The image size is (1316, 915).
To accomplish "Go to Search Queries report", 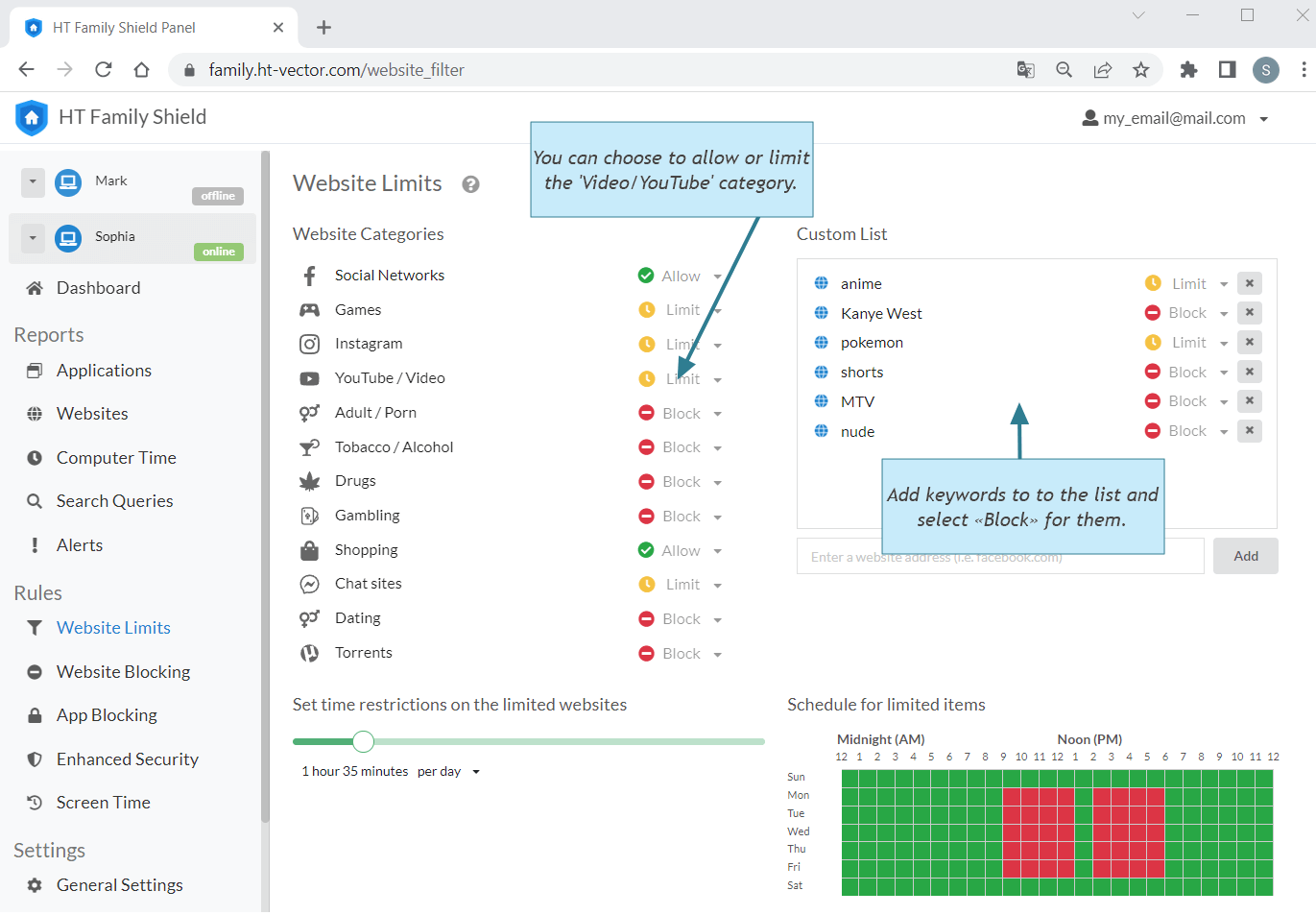I will point(114,501).
